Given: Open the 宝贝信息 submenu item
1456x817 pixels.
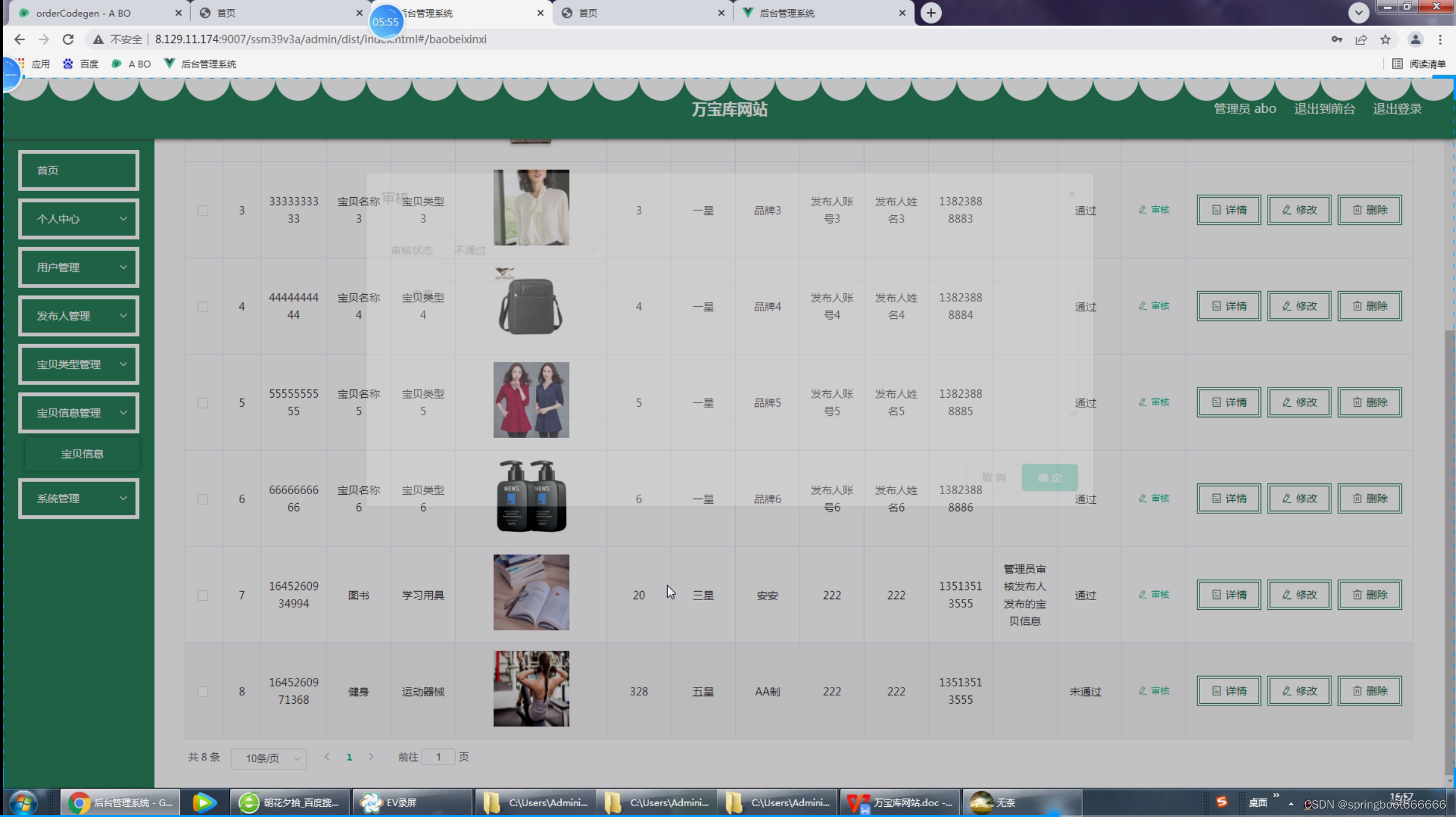Looking at the screenshot, I should coord(82,454).
